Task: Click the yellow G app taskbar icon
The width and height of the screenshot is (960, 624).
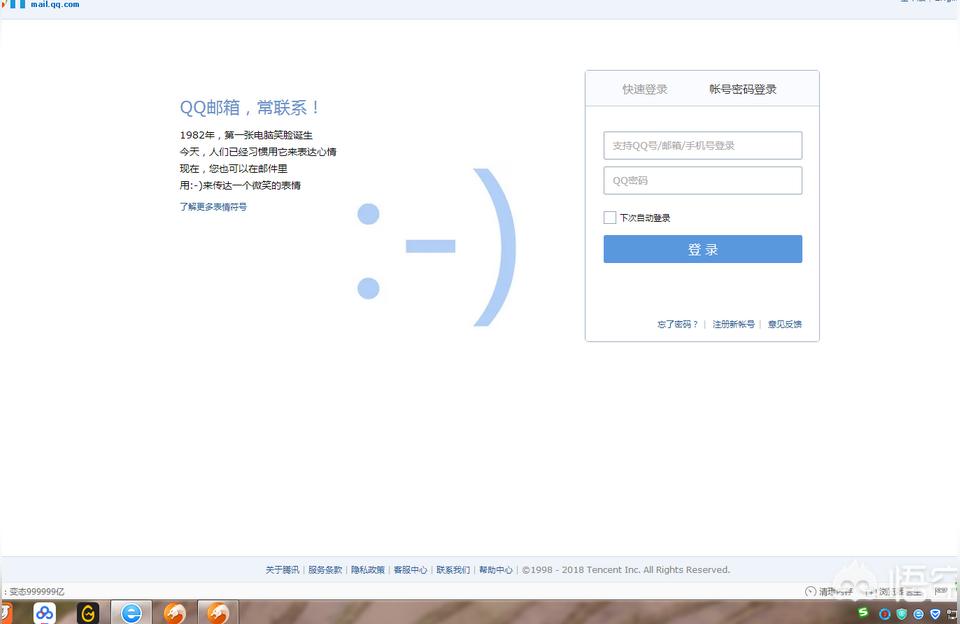Action: [x=88, y=612]
